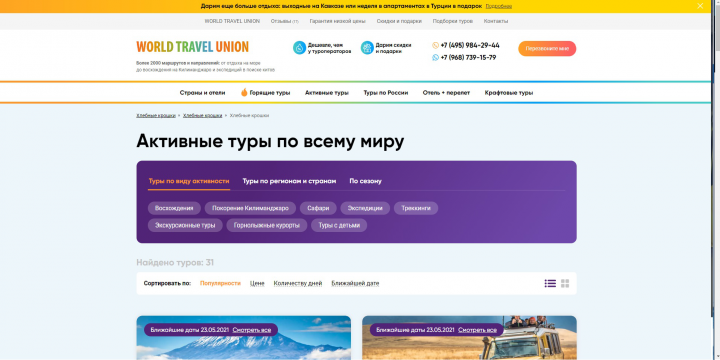
Task: Open Скидки и подарки top link
Action: [399, 21]
